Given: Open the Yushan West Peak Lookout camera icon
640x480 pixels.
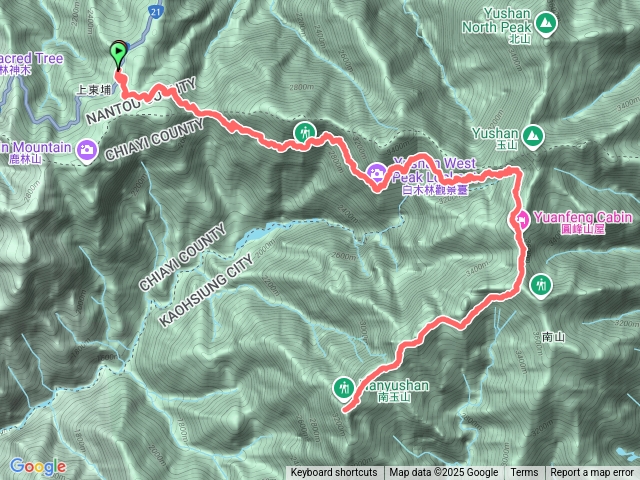Looking at the screenshot, I should point(376,173).
